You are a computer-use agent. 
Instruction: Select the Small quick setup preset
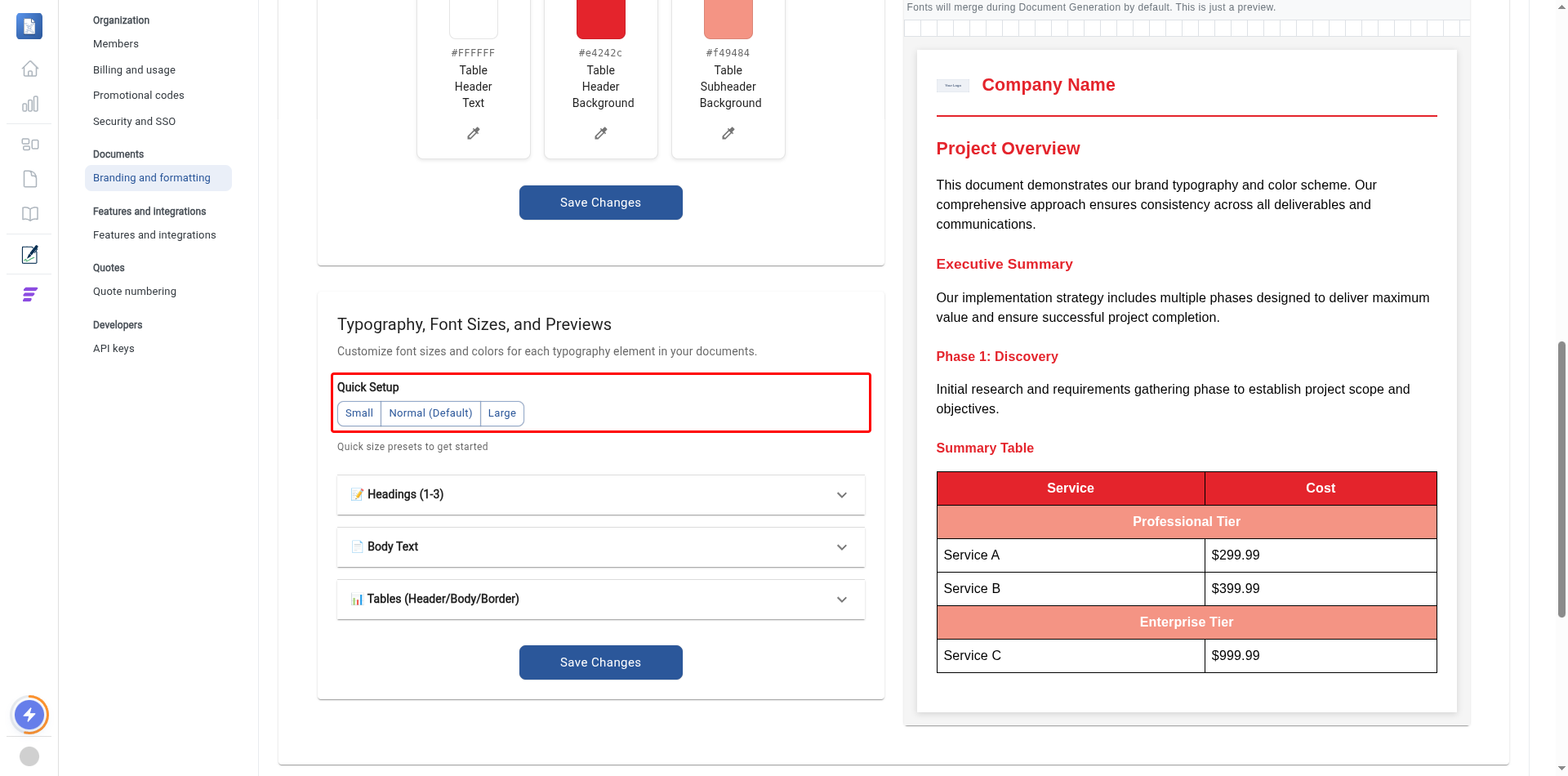click(359, 413)
